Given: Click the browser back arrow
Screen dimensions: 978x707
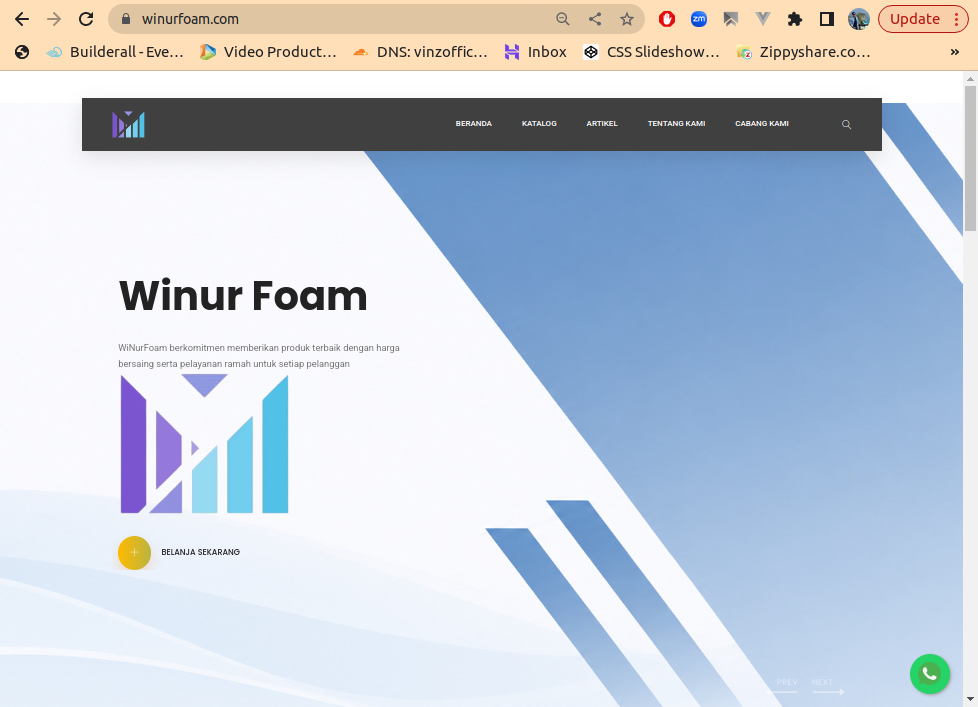Looking at the screenshot, I should point(22,19).
